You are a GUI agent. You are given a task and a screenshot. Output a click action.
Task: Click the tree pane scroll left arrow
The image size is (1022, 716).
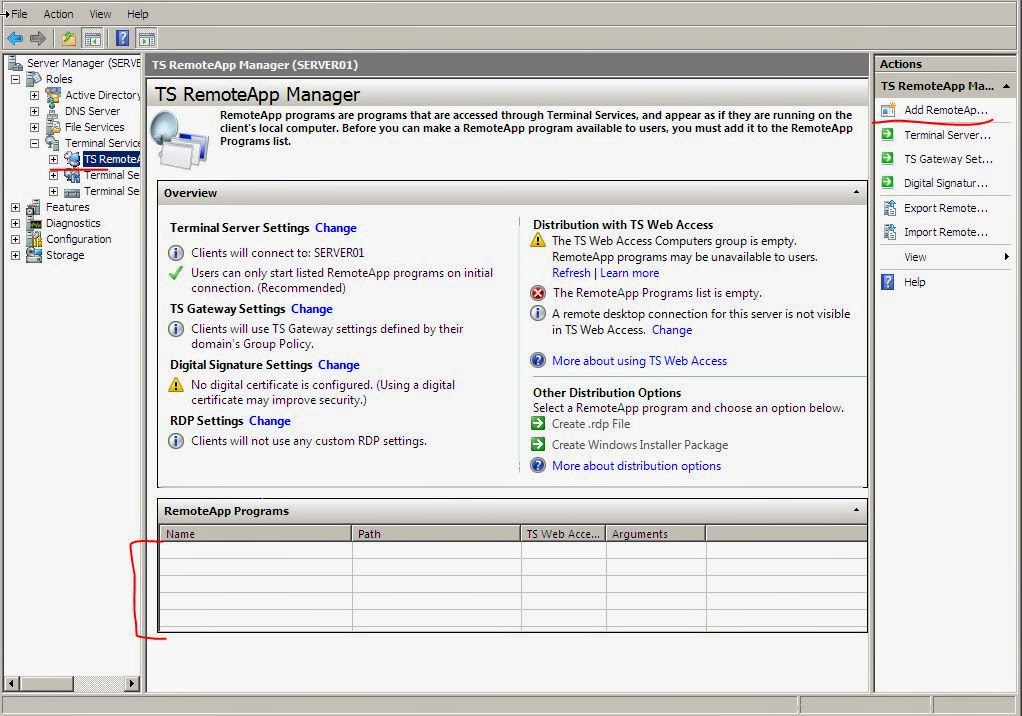click(12, 683)
